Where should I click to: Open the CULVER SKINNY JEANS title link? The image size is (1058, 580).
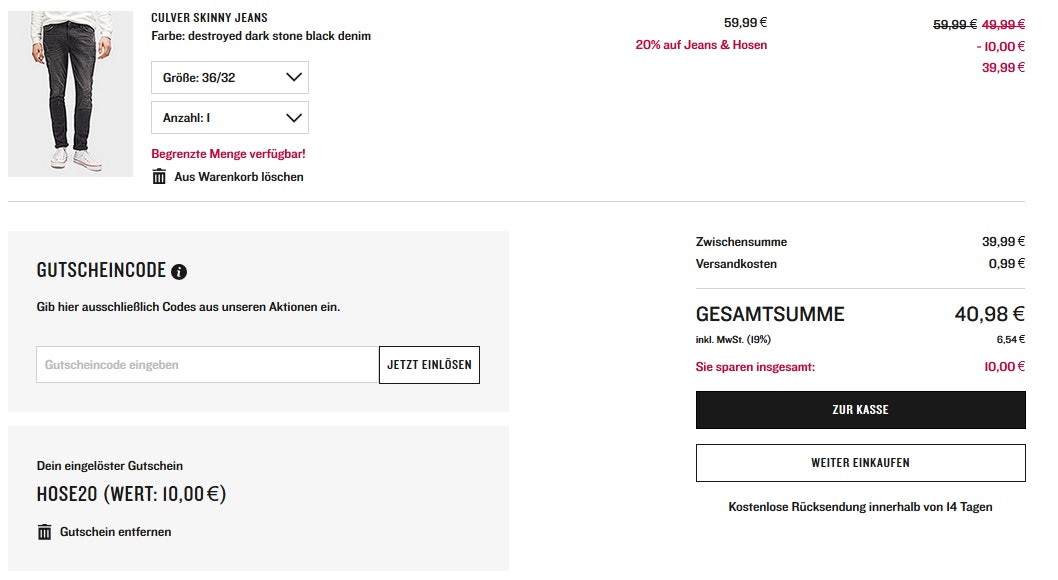tap(209, 18)
